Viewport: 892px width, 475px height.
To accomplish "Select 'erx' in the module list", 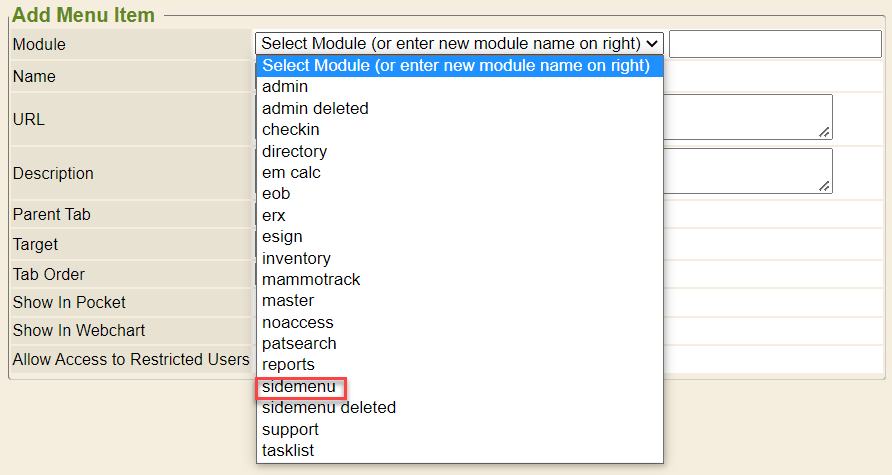I will (x=274, y=215).
